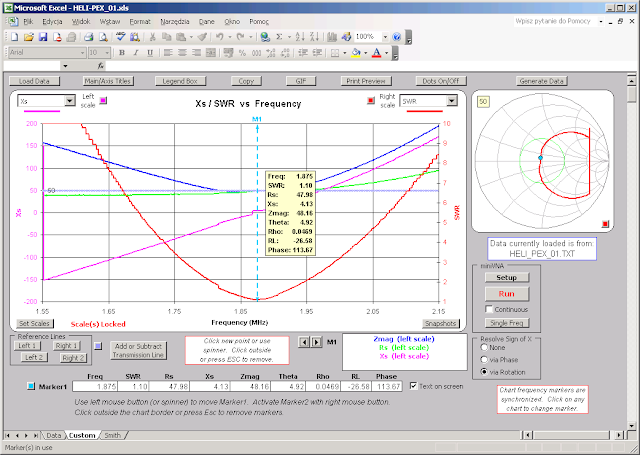Click the Microsoft Excel Help icon
Screen dimensions: 640x455
pyautogui.click(x=396, y=37)
